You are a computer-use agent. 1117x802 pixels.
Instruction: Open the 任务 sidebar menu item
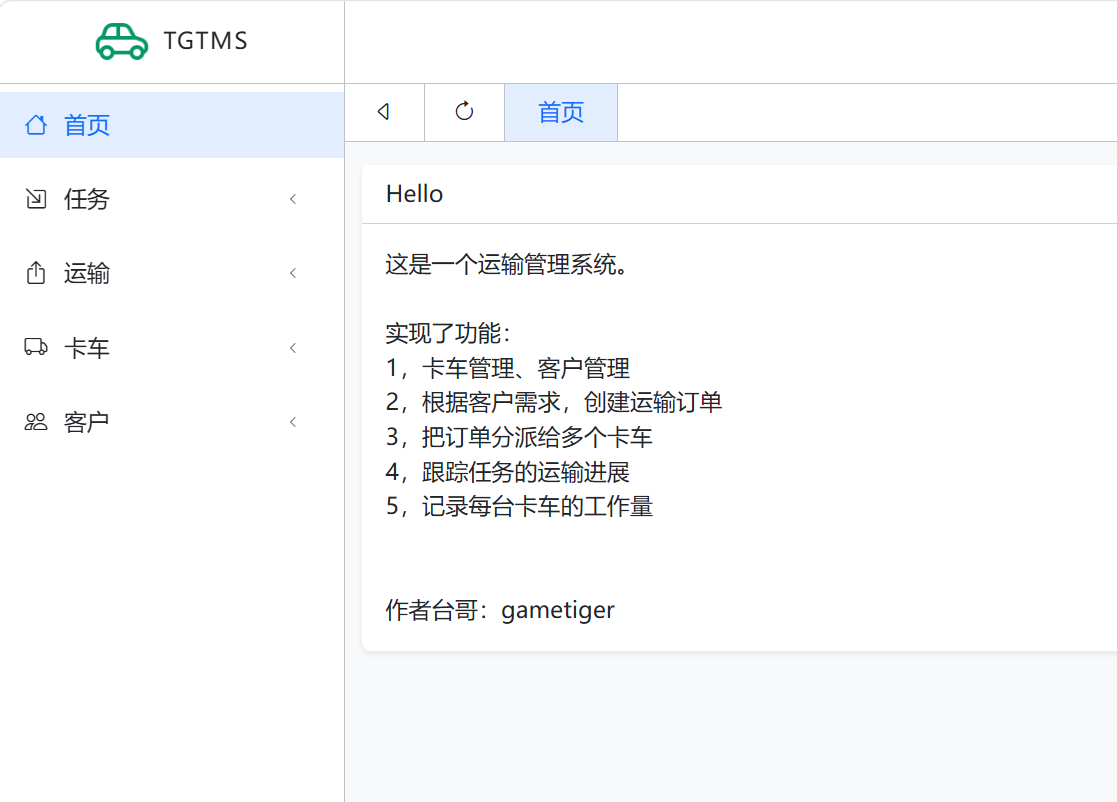point(172,199)
